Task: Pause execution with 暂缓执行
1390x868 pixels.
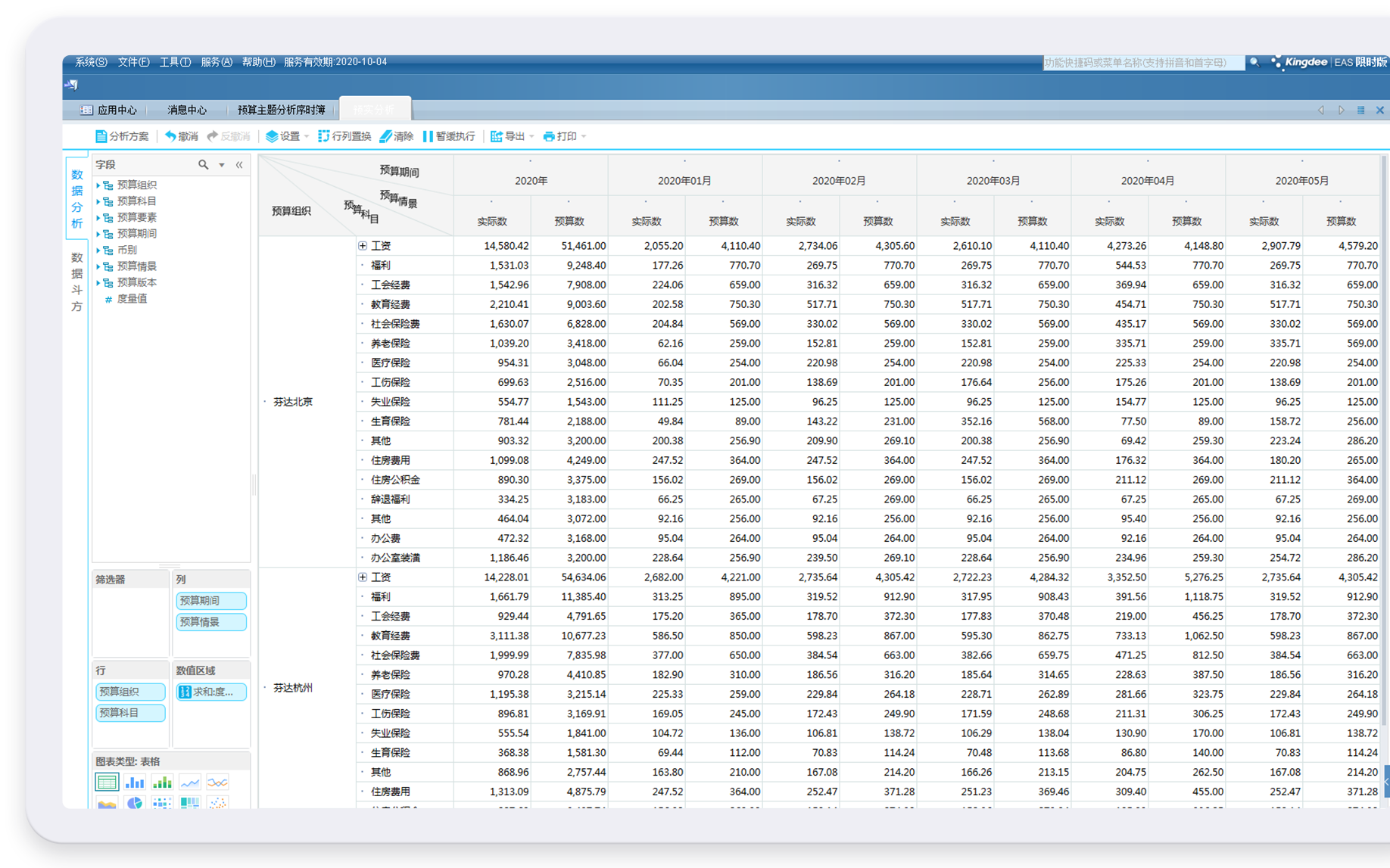Action: 449,136
